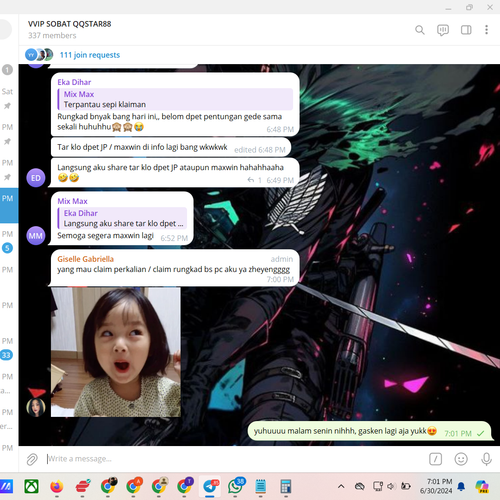Open Xbox app in the taskbar
500x500 pixels.
pos(31,486)
